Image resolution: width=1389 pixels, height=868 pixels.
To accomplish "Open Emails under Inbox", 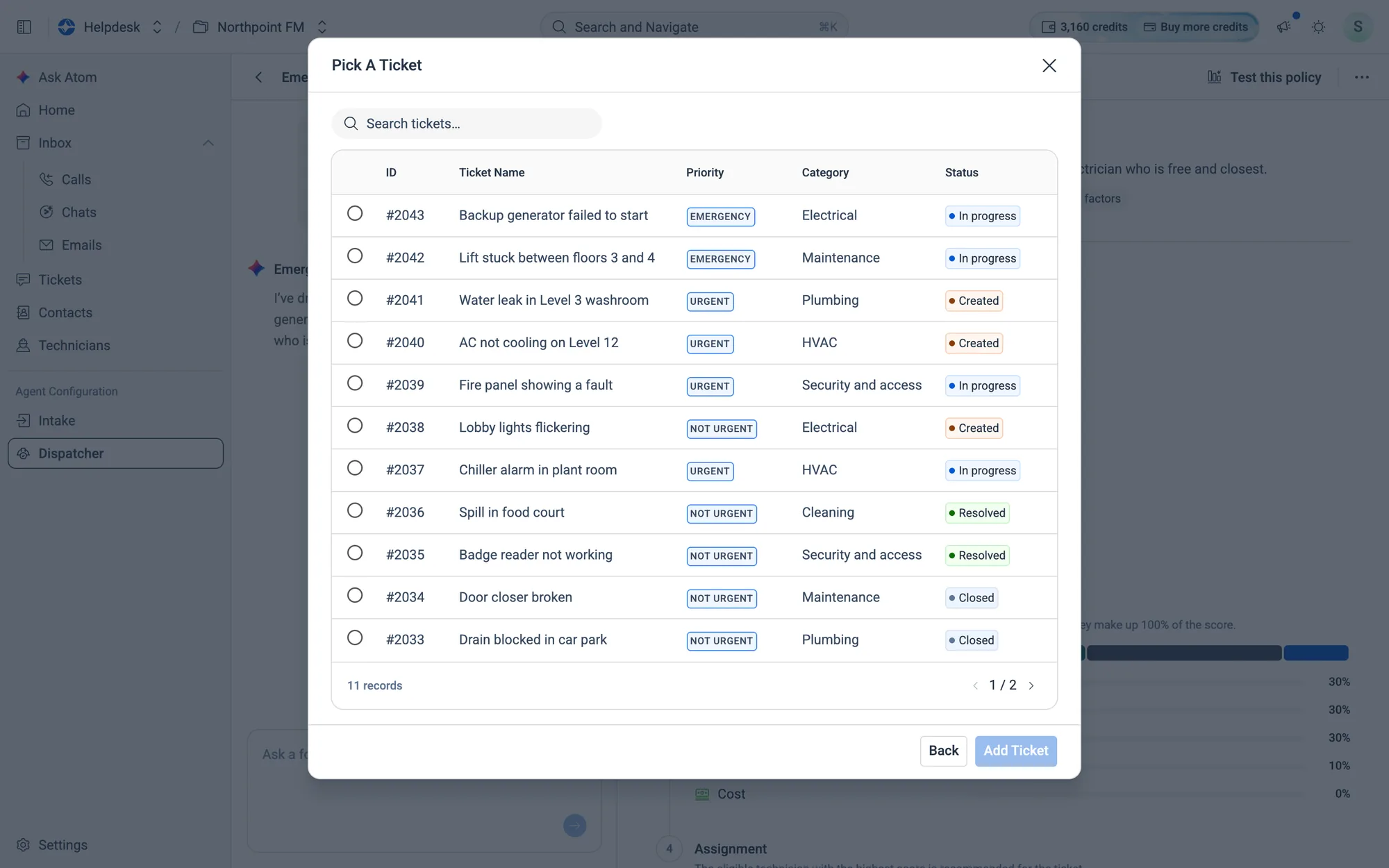I will 81,244.
